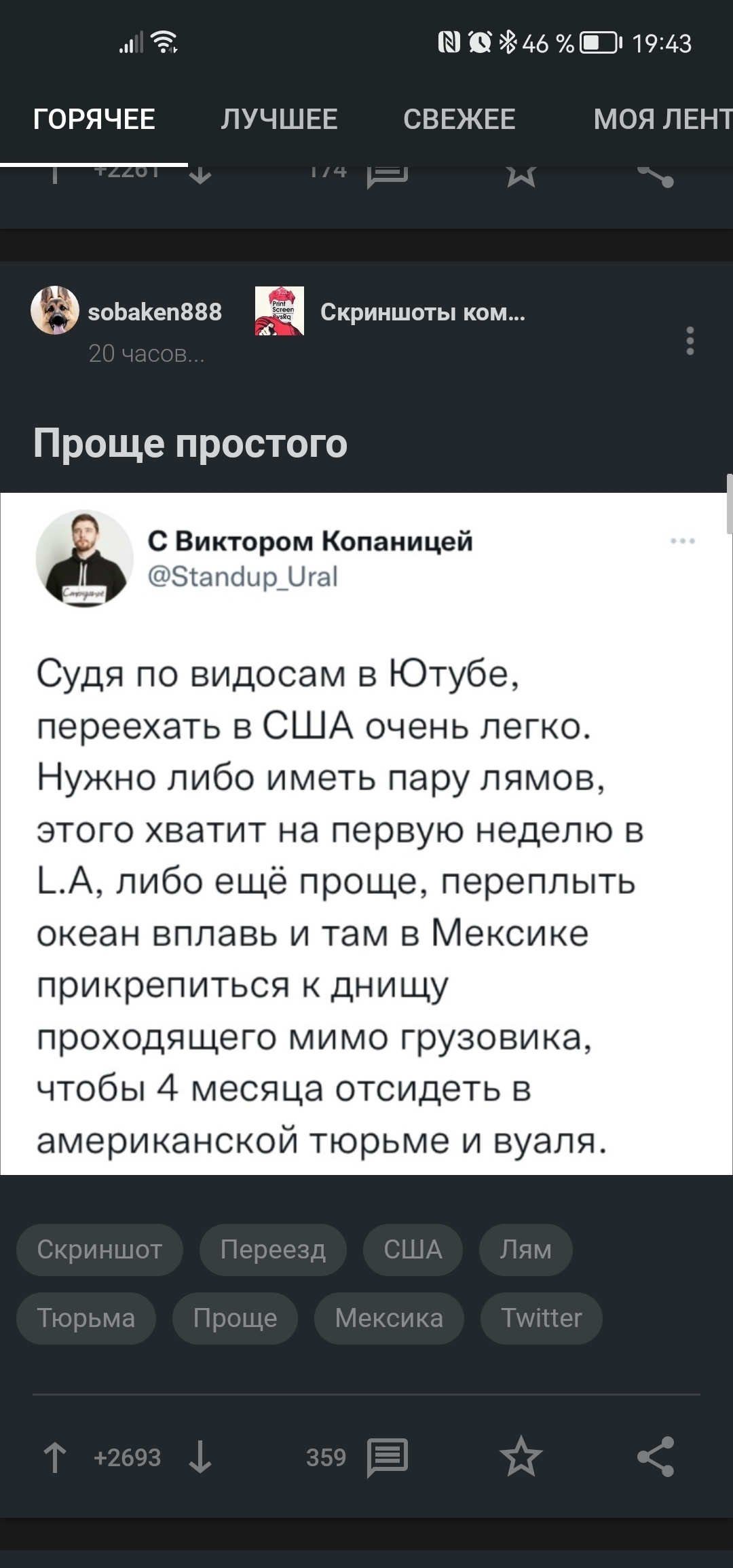Upvote the "Проще простого" post
Screen dimensions: 733x1568
click(55, 1457)
